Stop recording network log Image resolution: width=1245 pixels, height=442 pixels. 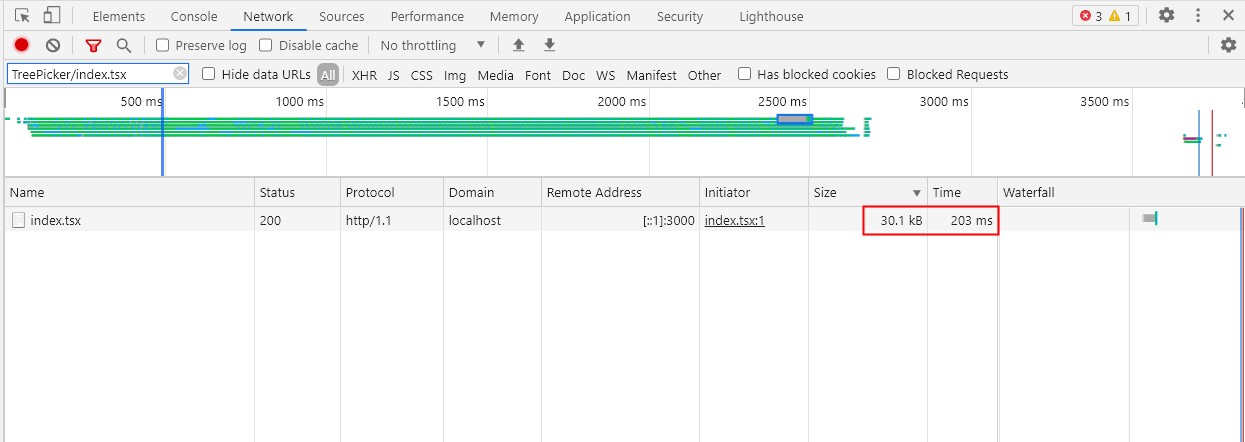tap(21, 45)
